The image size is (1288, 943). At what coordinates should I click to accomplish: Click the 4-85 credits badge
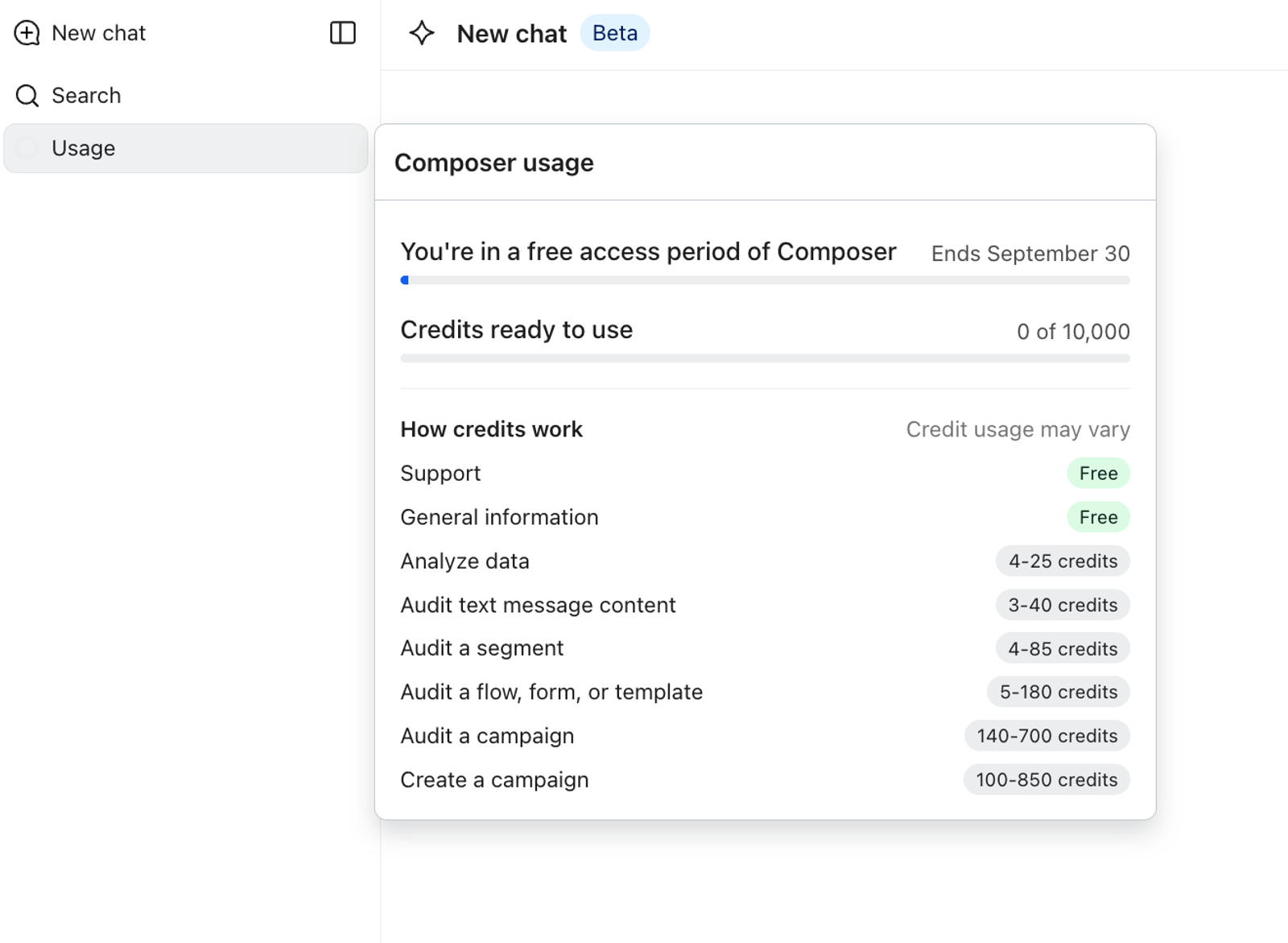pos(1063,648)
